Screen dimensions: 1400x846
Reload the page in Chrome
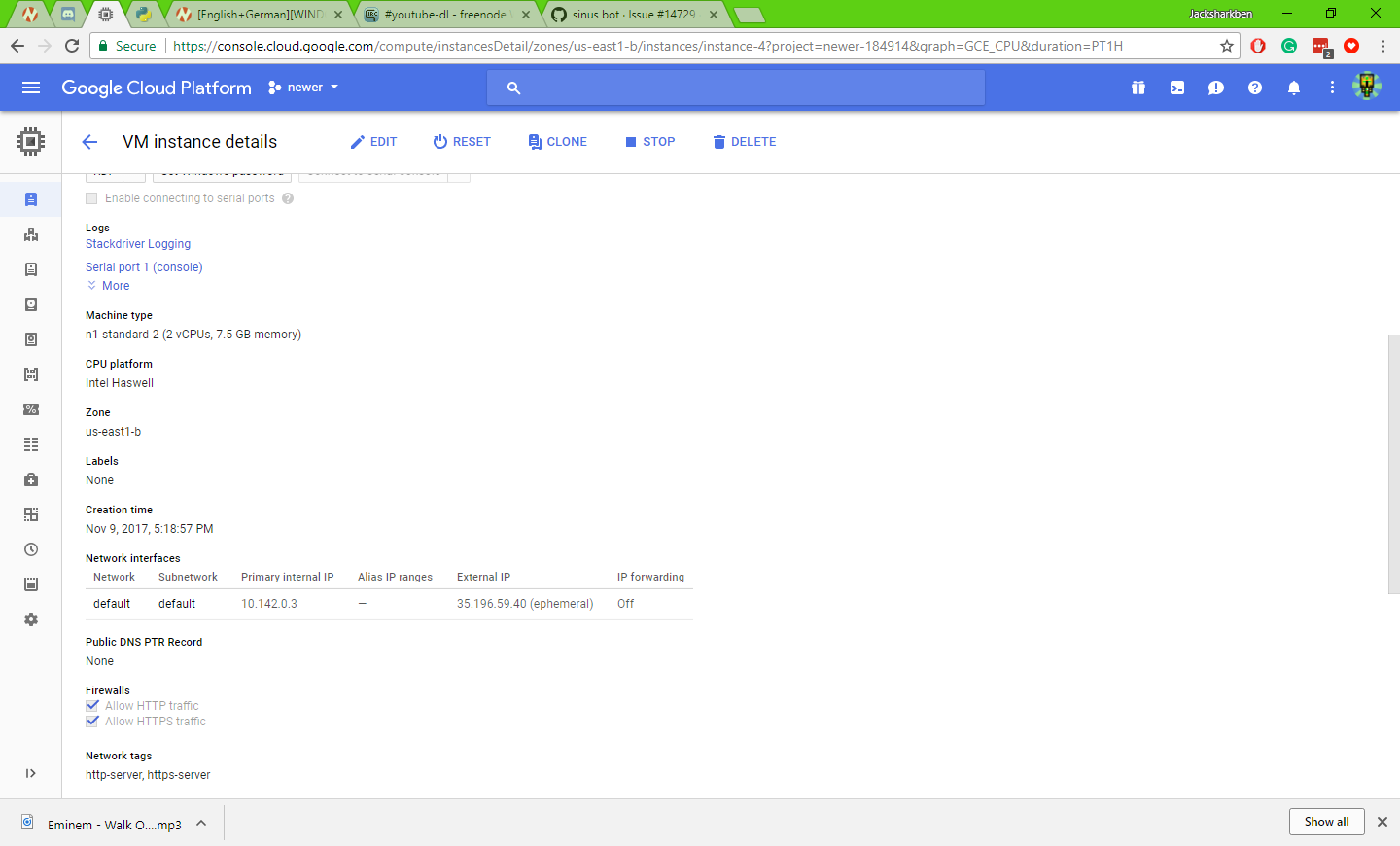pyautogui.click(x=72, y=46)
